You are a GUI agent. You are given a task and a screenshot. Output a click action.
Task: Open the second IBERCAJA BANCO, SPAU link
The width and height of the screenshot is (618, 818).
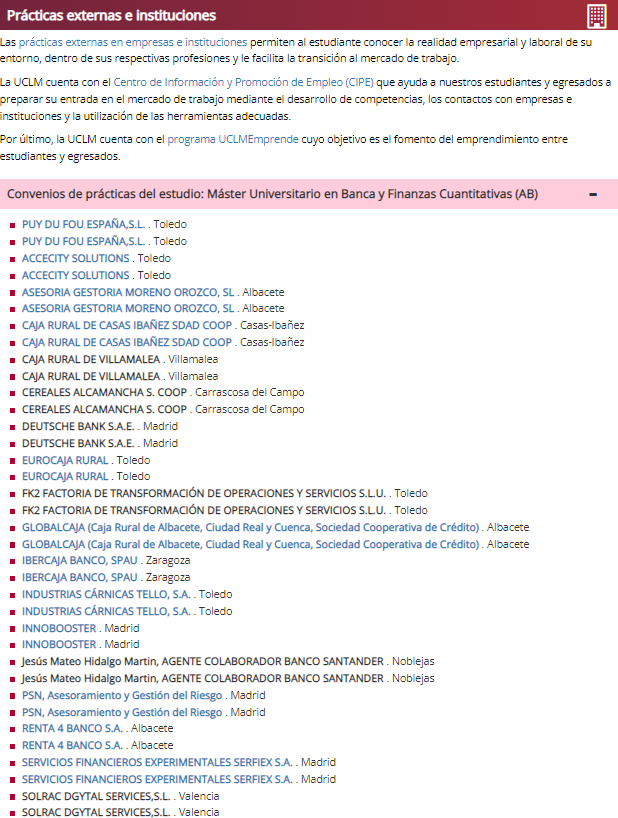[80, 578]
